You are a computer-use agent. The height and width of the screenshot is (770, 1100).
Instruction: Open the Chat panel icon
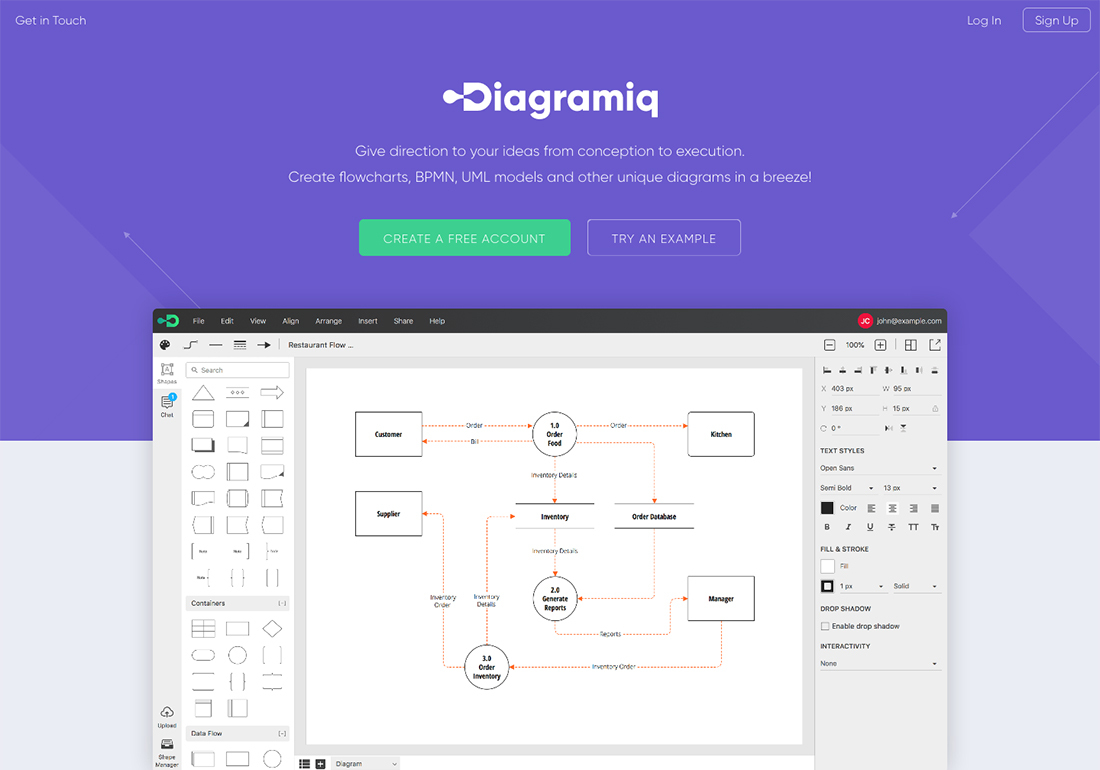[x=167, y=403]
